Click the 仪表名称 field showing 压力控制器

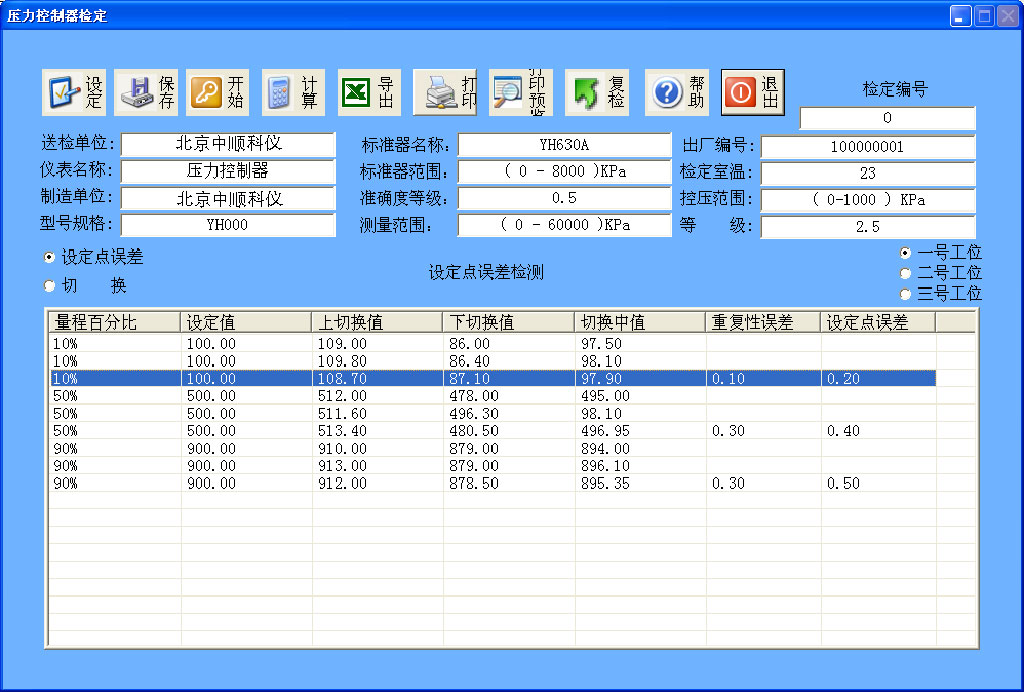coord(228,171)
